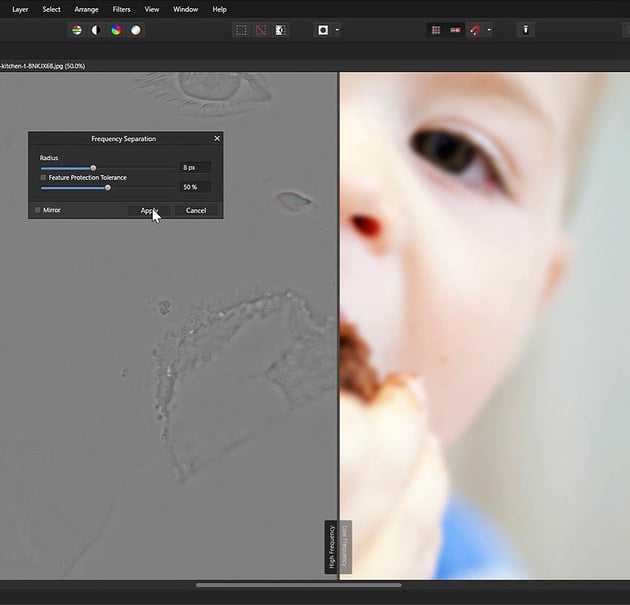Viewport: 630px width, 605px height.
Task: Click the Auto Levels toolbar icon
Action: pos(76,30)
